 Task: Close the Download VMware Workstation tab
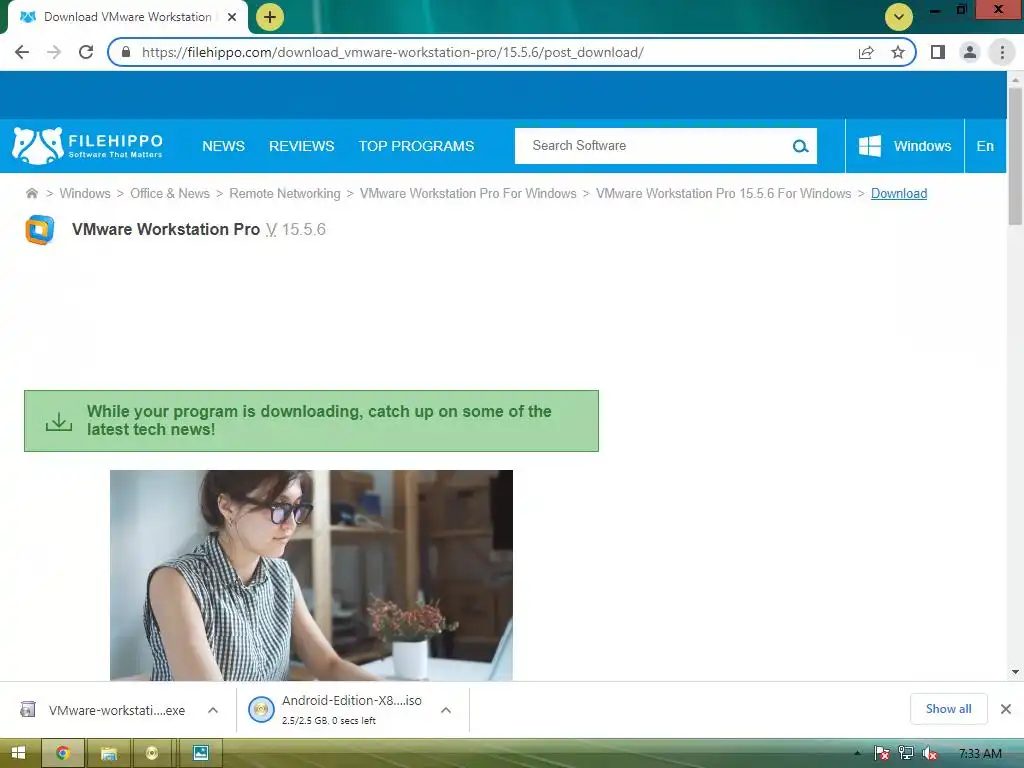click(232, 17)
